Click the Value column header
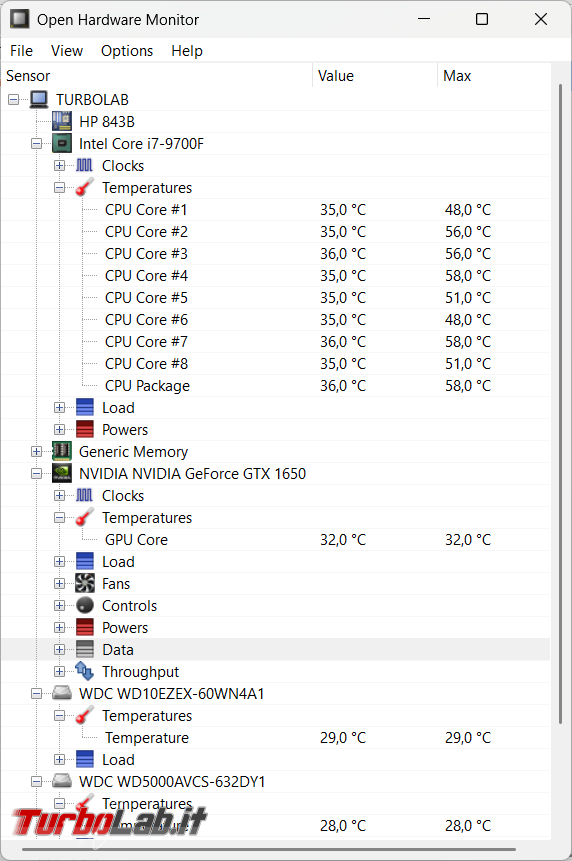 pyautogui.click(x=375, y=76)
